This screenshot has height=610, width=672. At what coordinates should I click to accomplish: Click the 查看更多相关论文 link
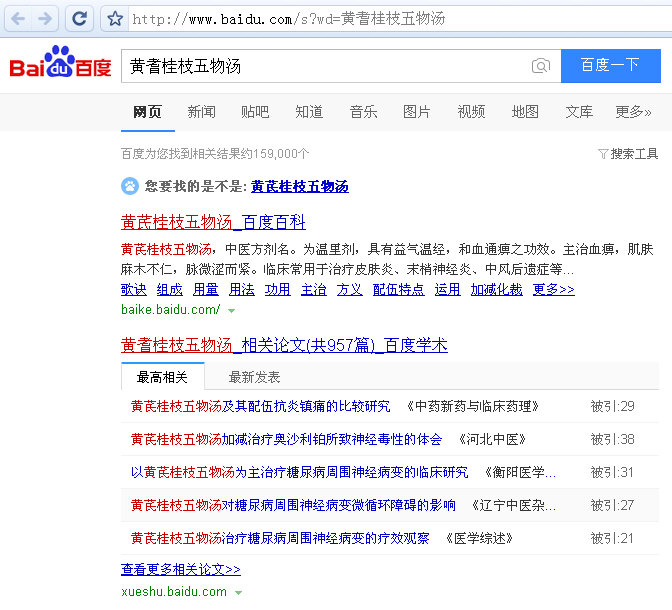click(x=181, y=569)
